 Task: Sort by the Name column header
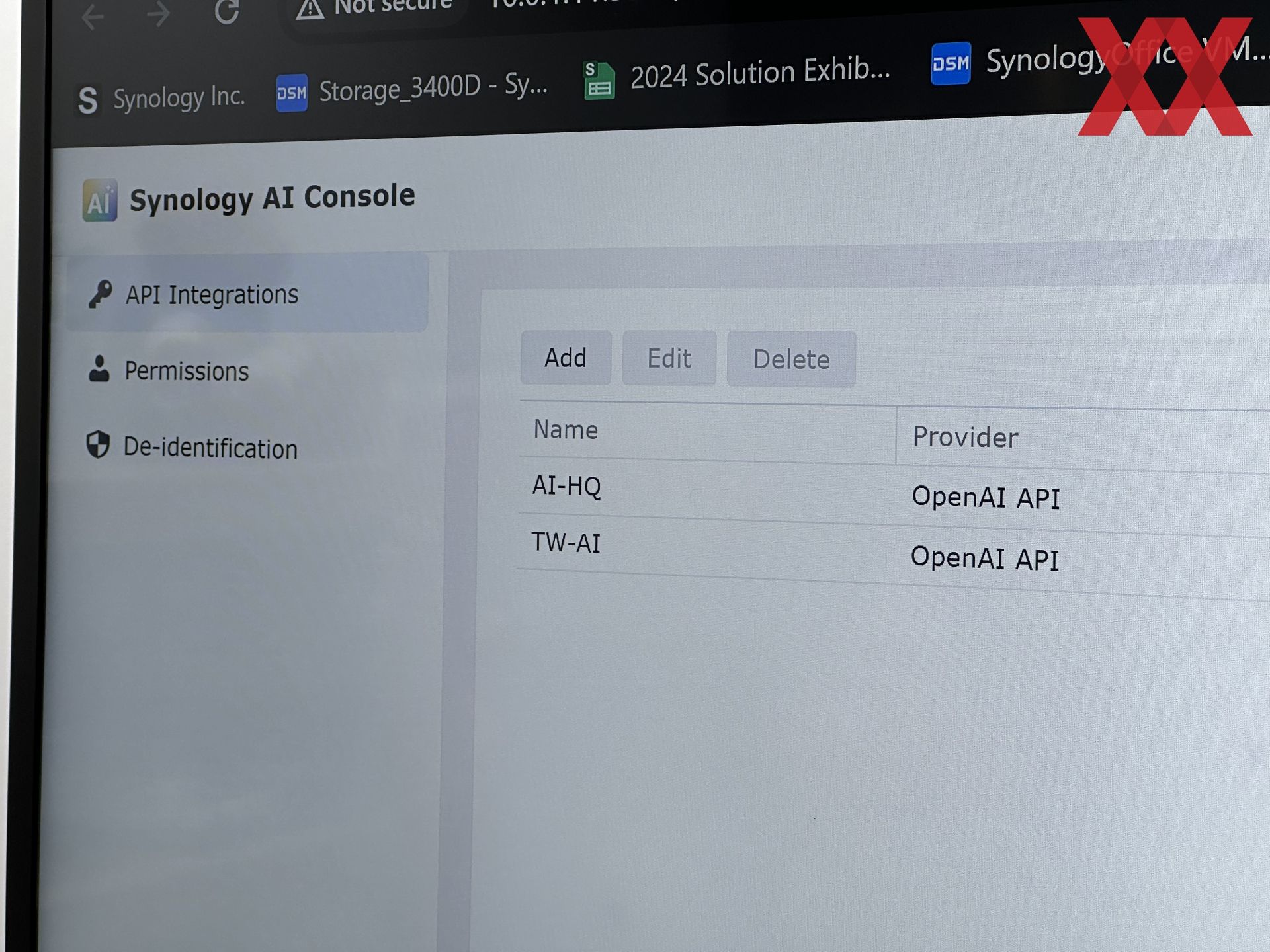point(708,432)
